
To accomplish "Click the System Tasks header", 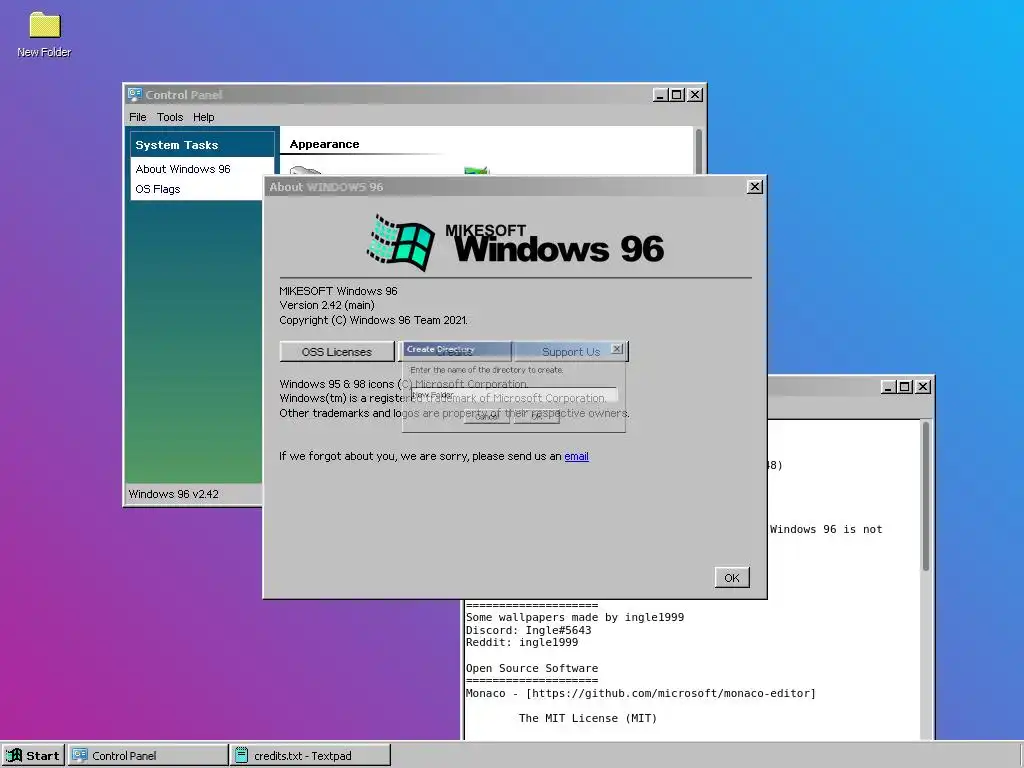I will (x=202, y=145).
